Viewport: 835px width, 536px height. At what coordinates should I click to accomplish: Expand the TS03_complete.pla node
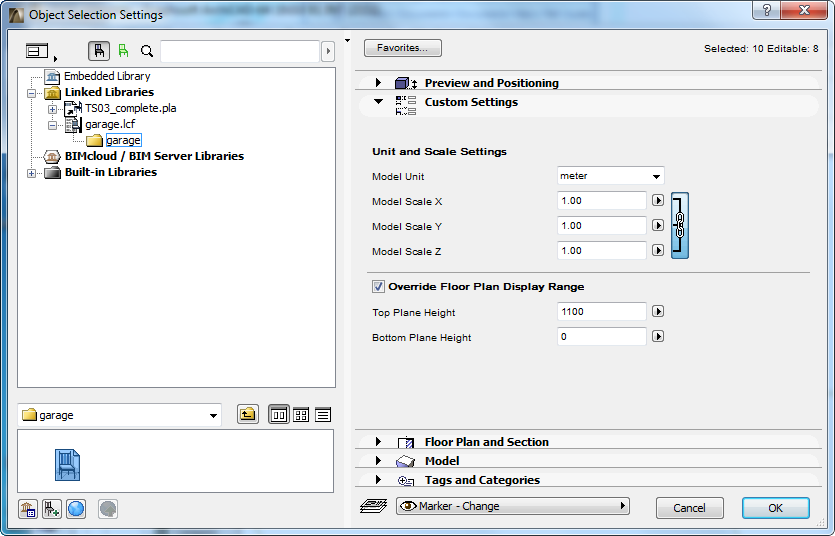pos(52,109)
